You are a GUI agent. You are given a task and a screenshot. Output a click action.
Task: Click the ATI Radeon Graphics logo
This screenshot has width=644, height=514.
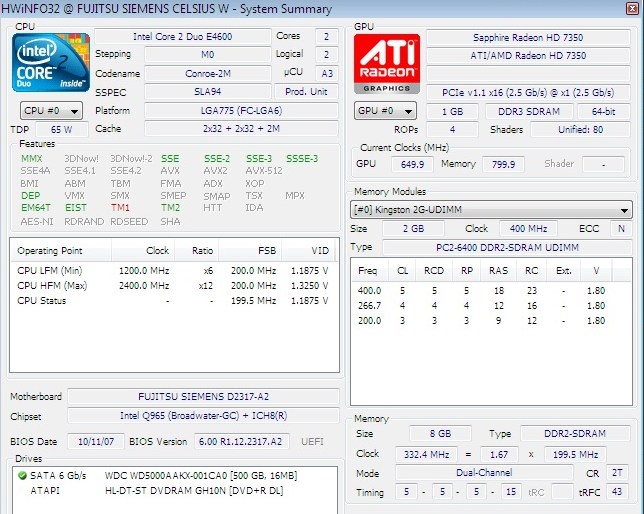(387, 64)
